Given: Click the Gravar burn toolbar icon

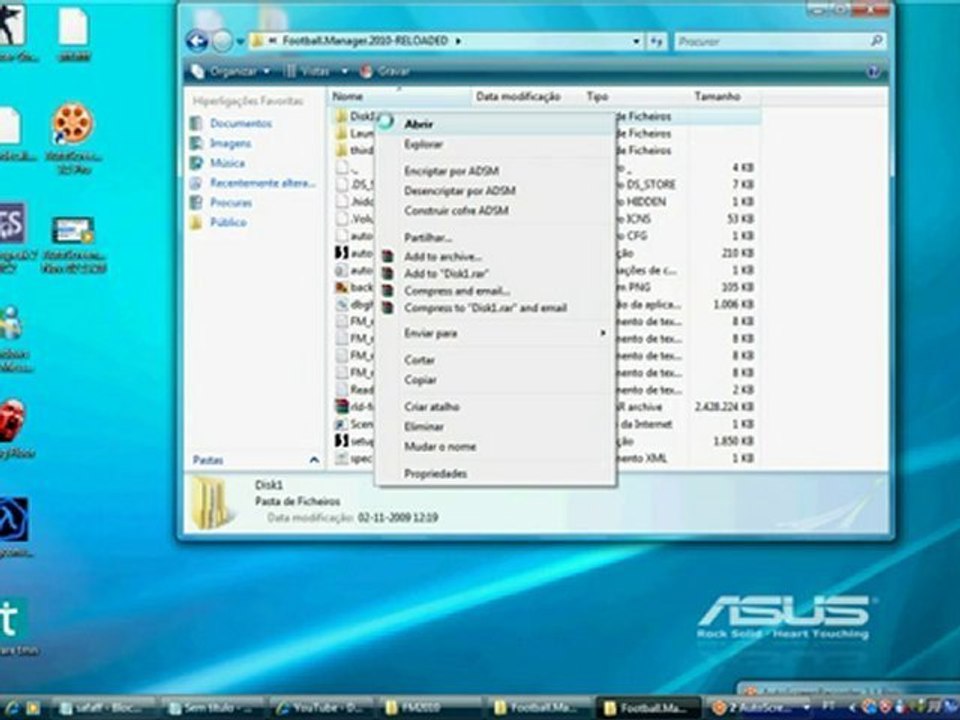Looking at the screenshot, I should 366,72.
